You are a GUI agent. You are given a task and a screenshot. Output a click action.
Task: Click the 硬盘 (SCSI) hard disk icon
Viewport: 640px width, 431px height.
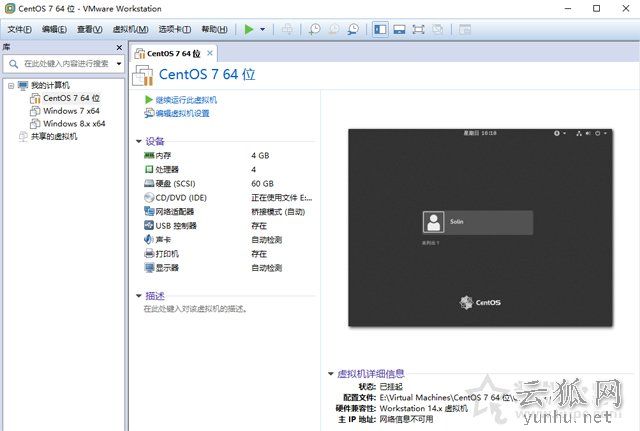(x=149, y=184)
